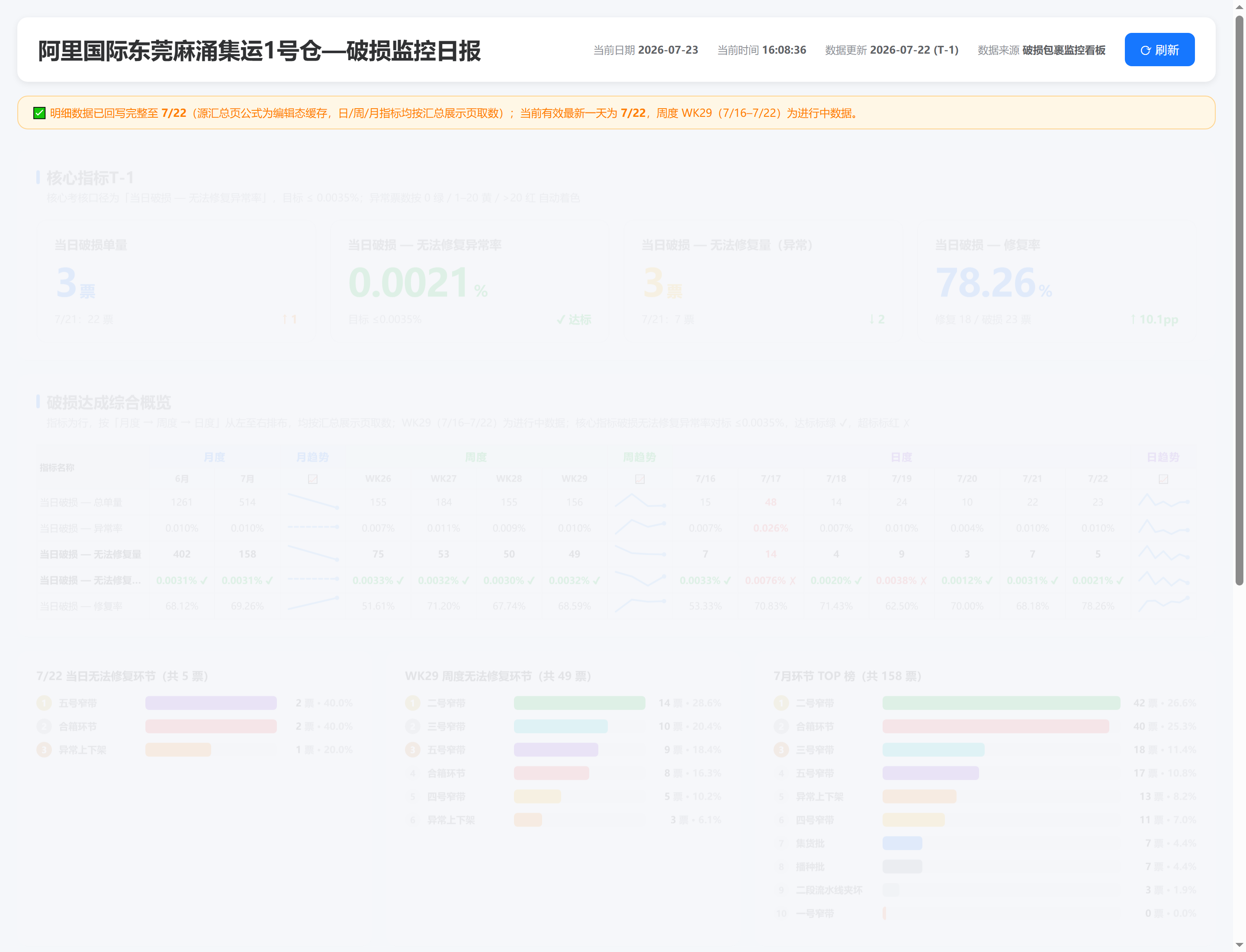Screen dimensions: 1246x952
Task: Click the WK26 column header
Action: coord(378,479)
